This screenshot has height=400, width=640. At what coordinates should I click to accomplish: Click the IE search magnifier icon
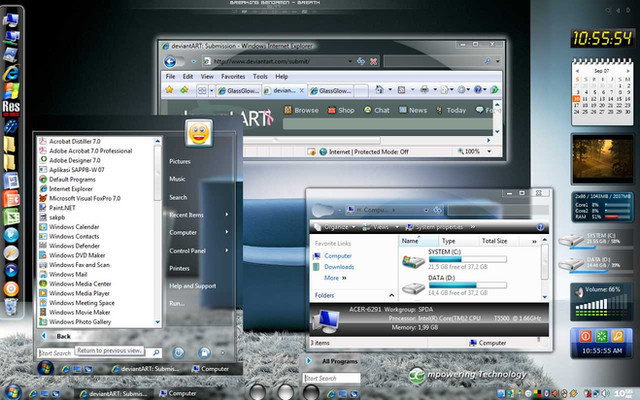487,61
